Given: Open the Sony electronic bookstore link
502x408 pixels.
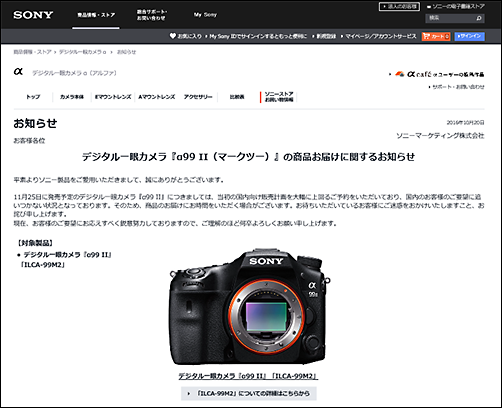Looking at the screenshot, I should (456, 6).
